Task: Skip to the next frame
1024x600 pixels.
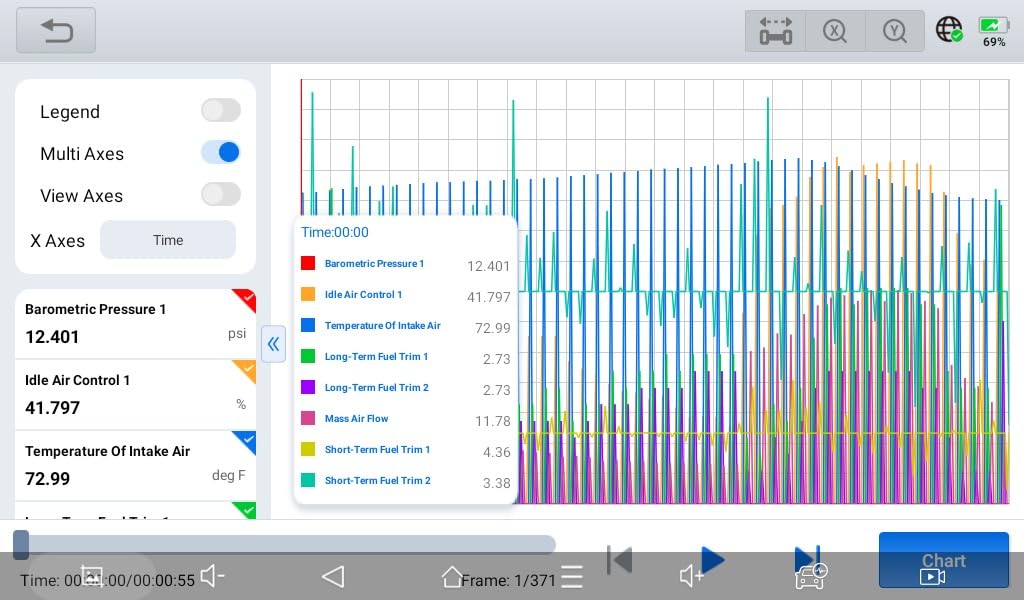Action: 806,559
